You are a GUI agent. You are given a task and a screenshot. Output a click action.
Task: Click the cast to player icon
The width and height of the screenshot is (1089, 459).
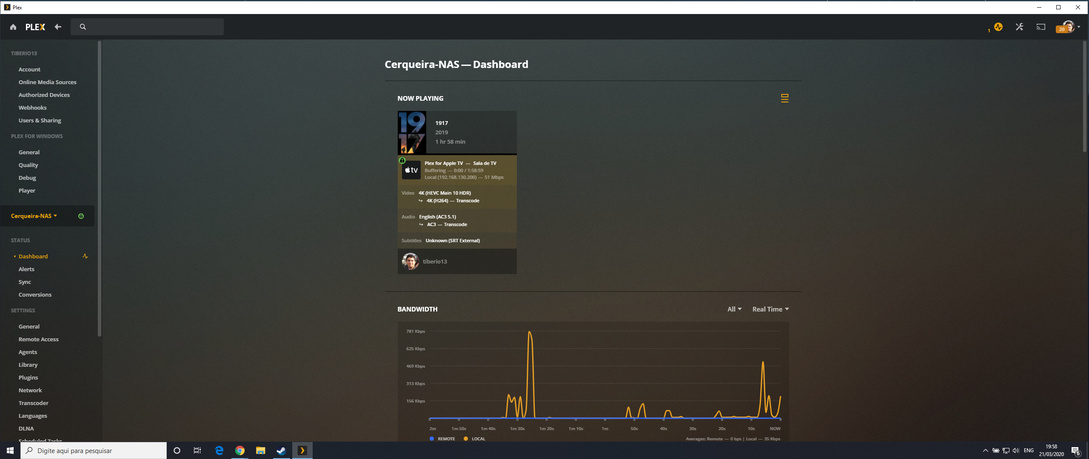[x=1040, y=27]
